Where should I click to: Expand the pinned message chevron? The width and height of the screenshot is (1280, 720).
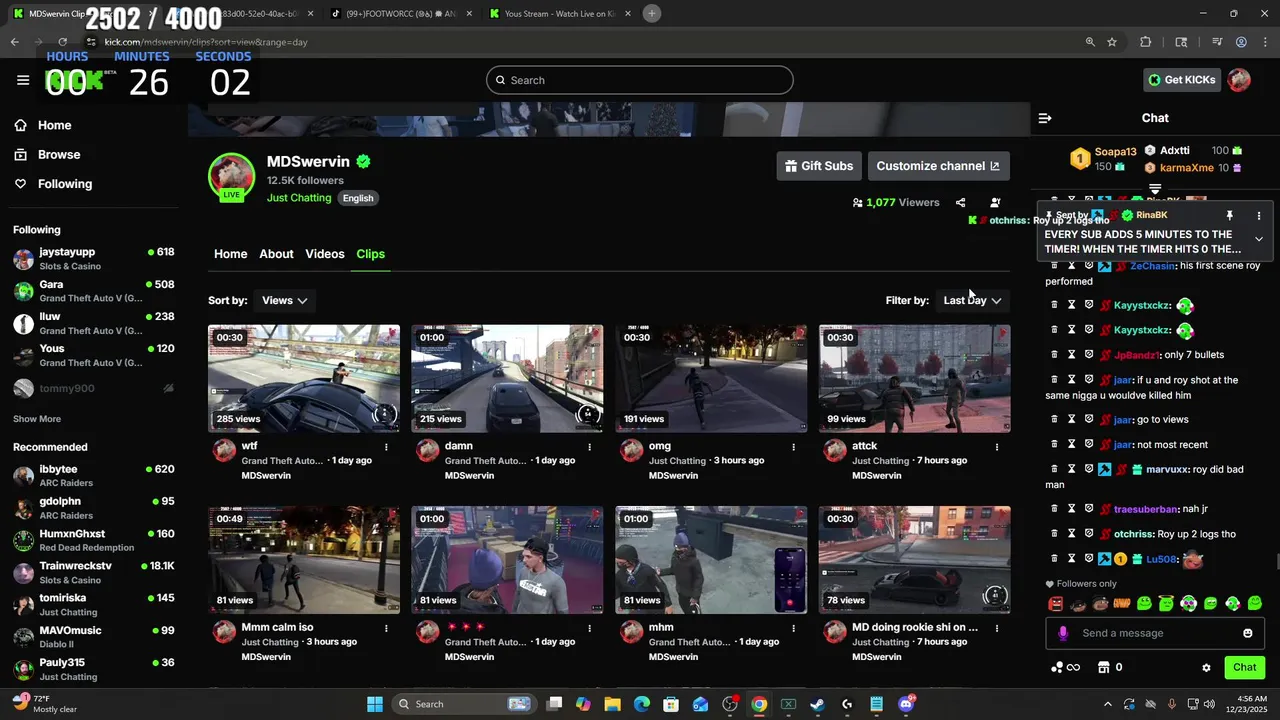click(x=1259, y=239)
